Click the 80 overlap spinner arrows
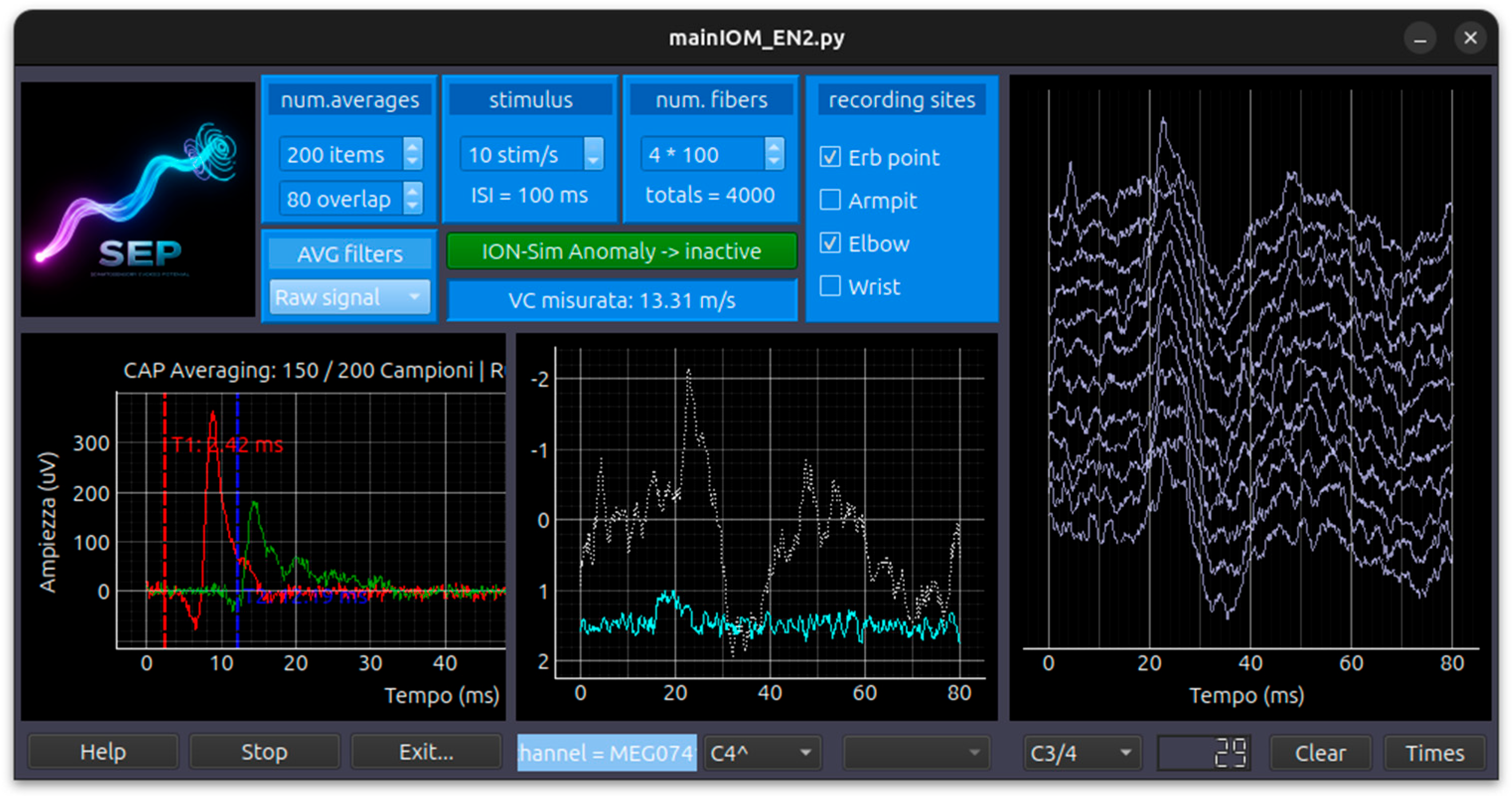This screenshot has height=796, width=1512. (x=413, y=199)
